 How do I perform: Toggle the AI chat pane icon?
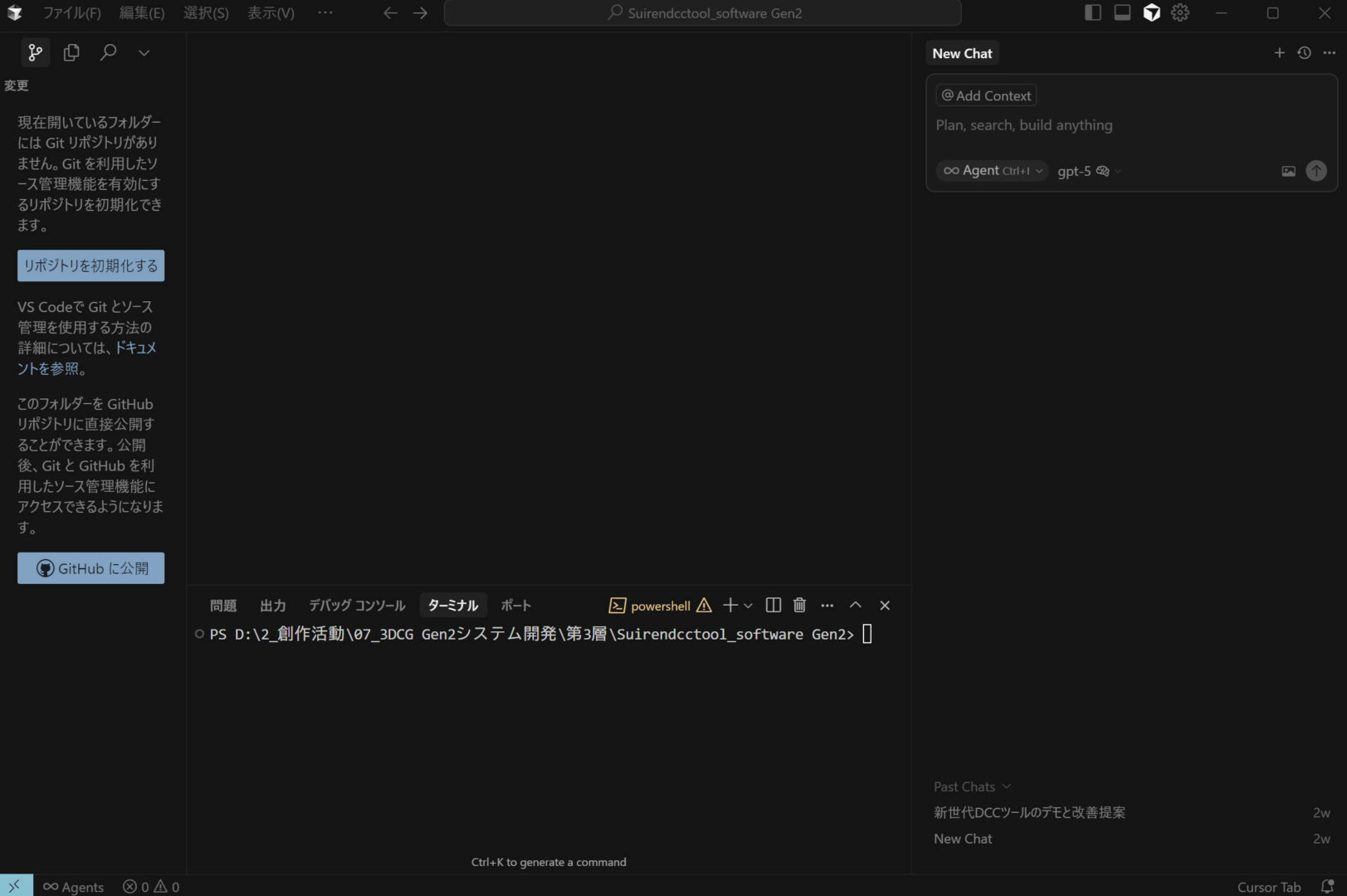pyautogui.click(x=1151, y=12)
